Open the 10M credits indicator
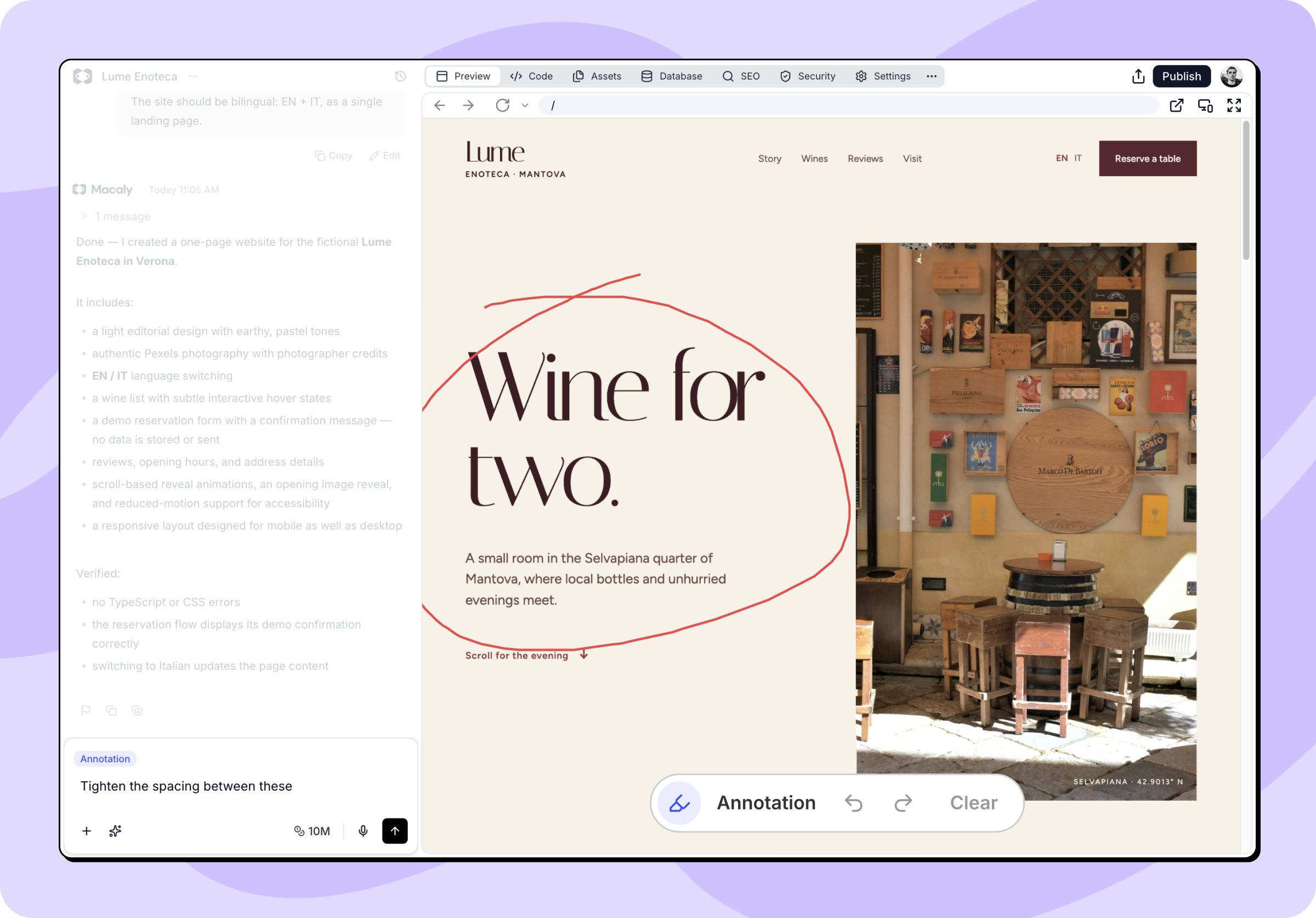The image size is (1316, 918). 313,831
